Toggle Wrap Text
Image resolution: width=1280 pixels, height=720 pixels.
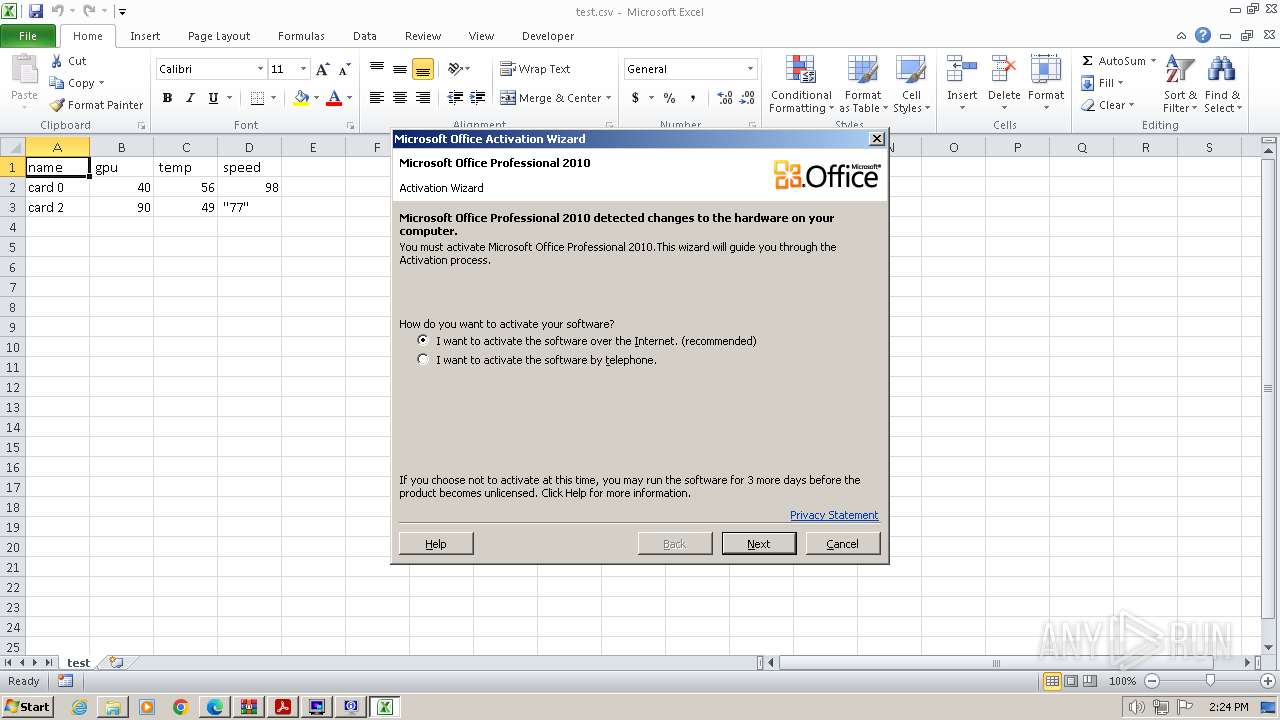pos(536,69)
